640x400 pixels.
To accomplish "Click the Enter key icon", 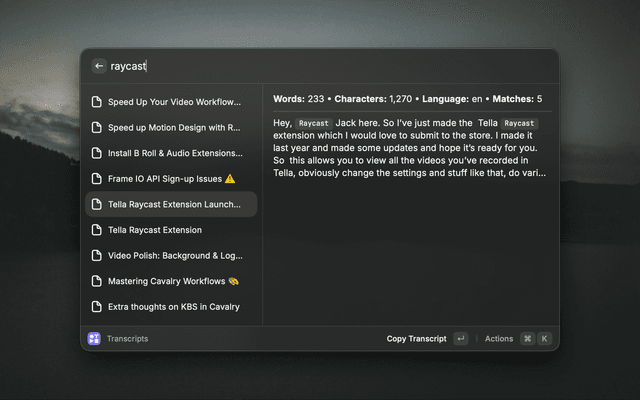I will tap(460, 339).
